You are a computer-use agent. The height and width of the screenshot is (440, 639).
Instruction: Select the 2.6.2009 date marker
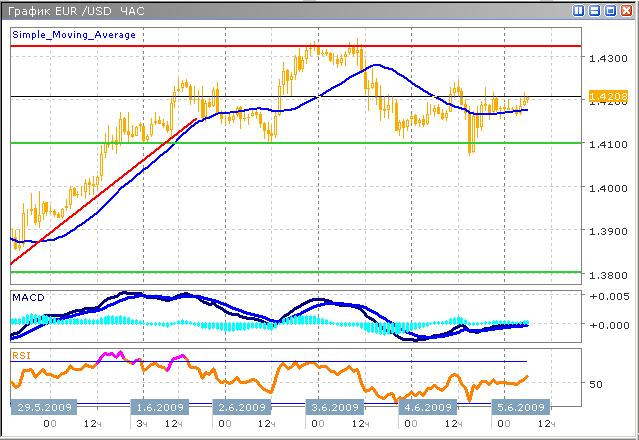[x=242, y=407]
